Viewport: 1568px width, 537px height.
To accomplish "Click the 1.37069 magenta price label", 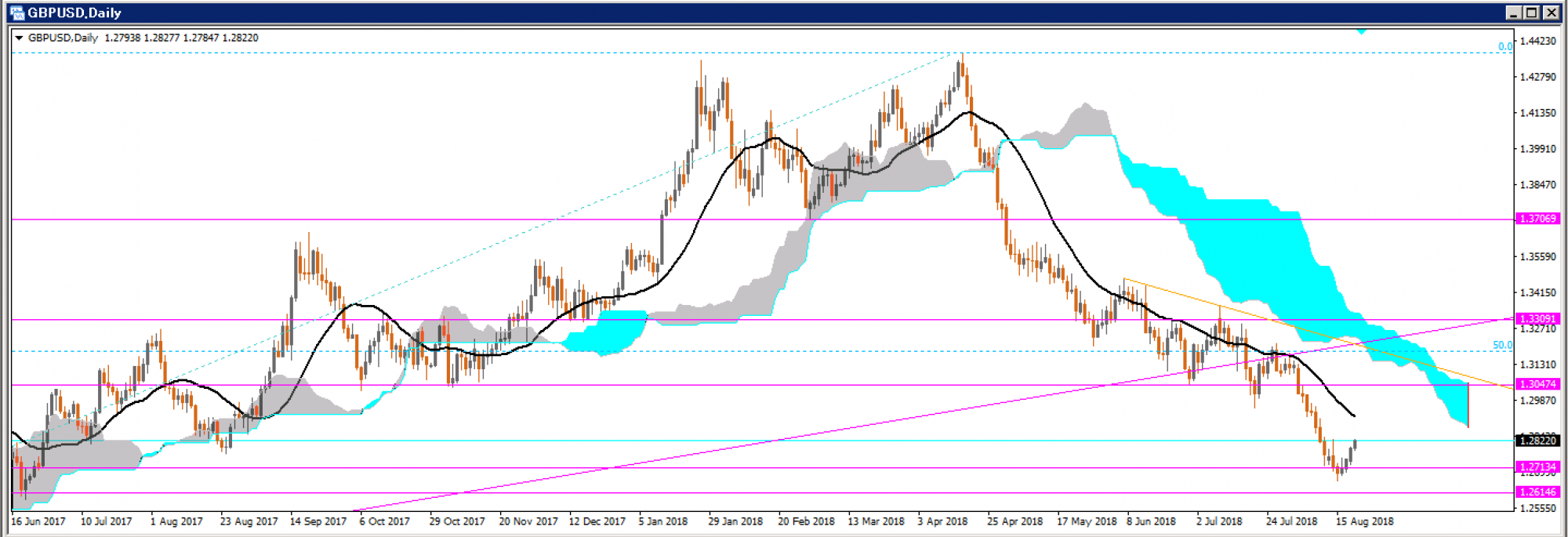I will 1537,219.
